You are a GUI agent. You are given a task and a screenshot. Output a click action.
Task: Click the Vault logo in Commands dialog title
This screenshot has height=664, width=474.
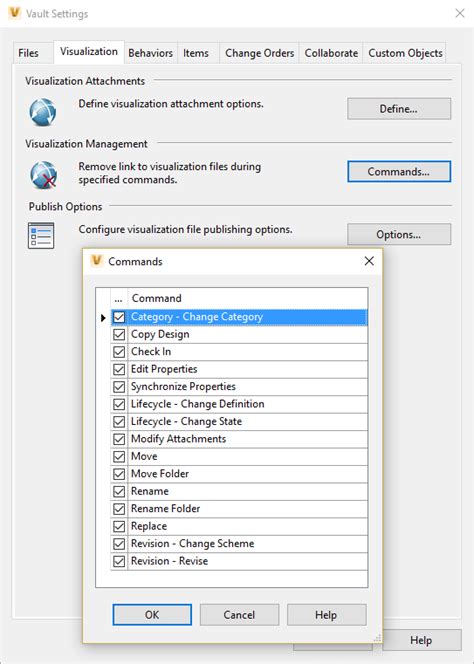(x=97, y=261)
